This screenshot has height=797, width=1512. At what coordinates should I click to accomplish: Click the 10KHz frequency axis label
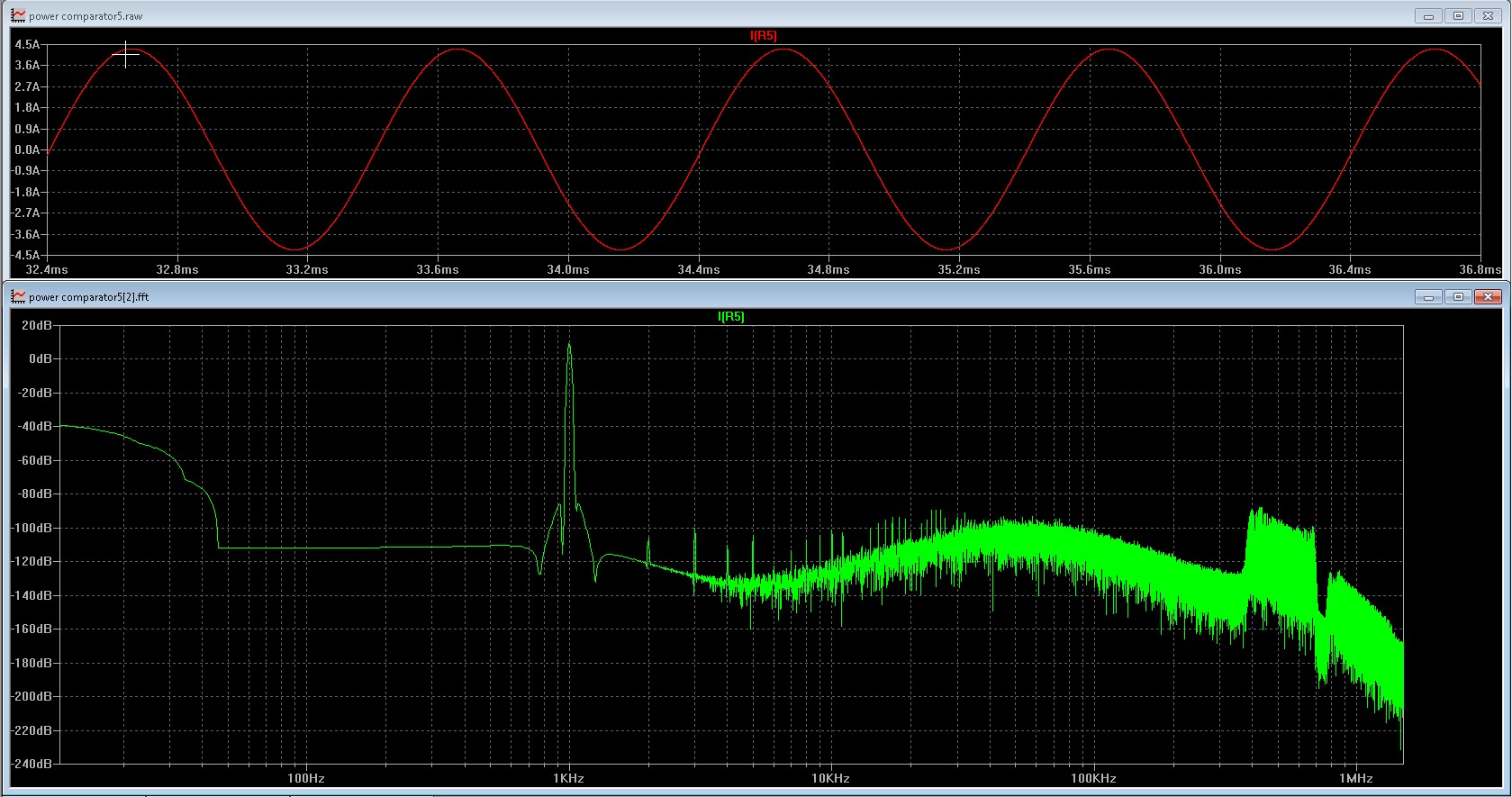(x=830, y=778)
